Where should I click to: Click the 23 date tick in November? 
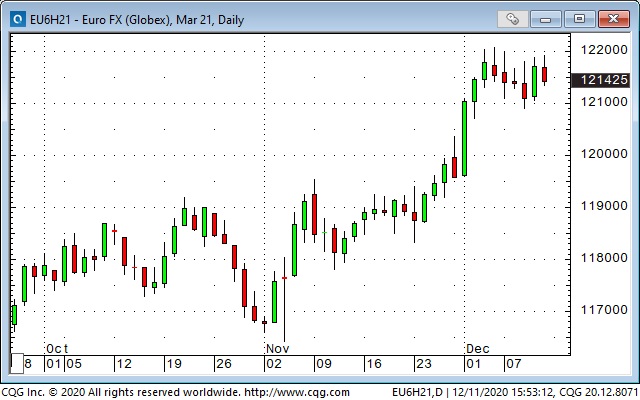(x=423, y=364)
